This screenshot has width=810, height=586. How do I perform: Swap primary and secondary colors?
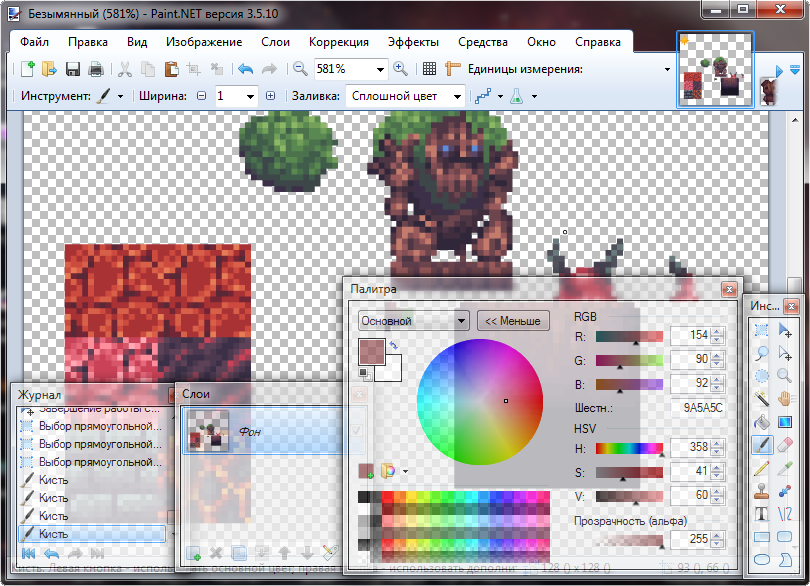click(x=394, y=345)
